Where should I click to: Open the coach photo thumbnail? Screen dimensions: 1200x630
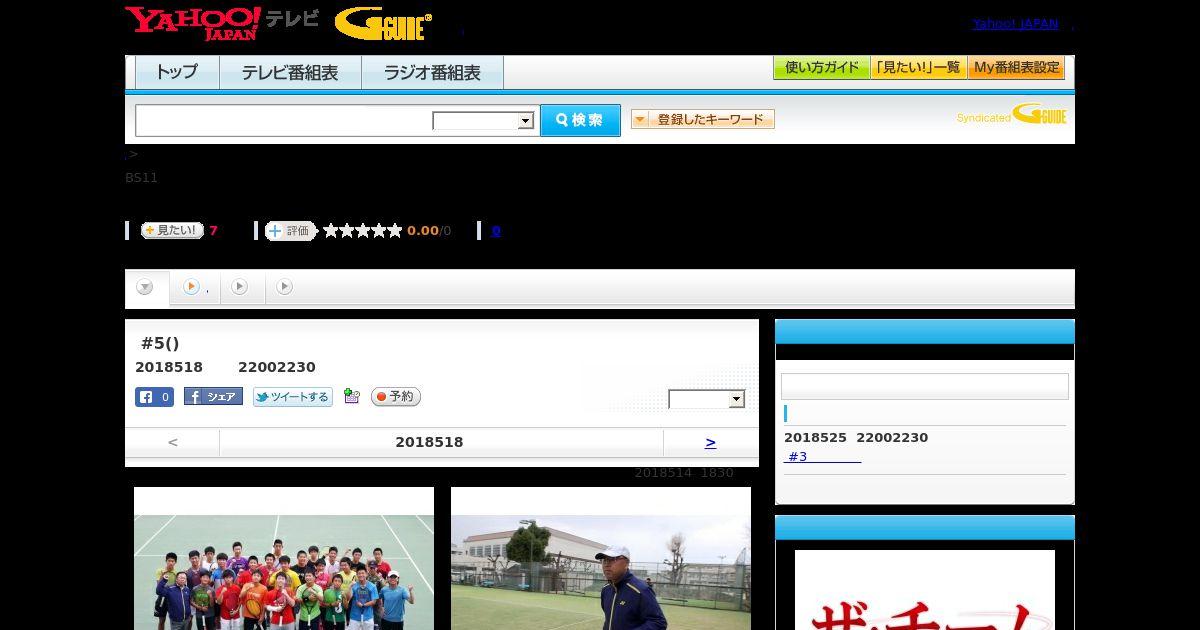(x=601, y=559)
